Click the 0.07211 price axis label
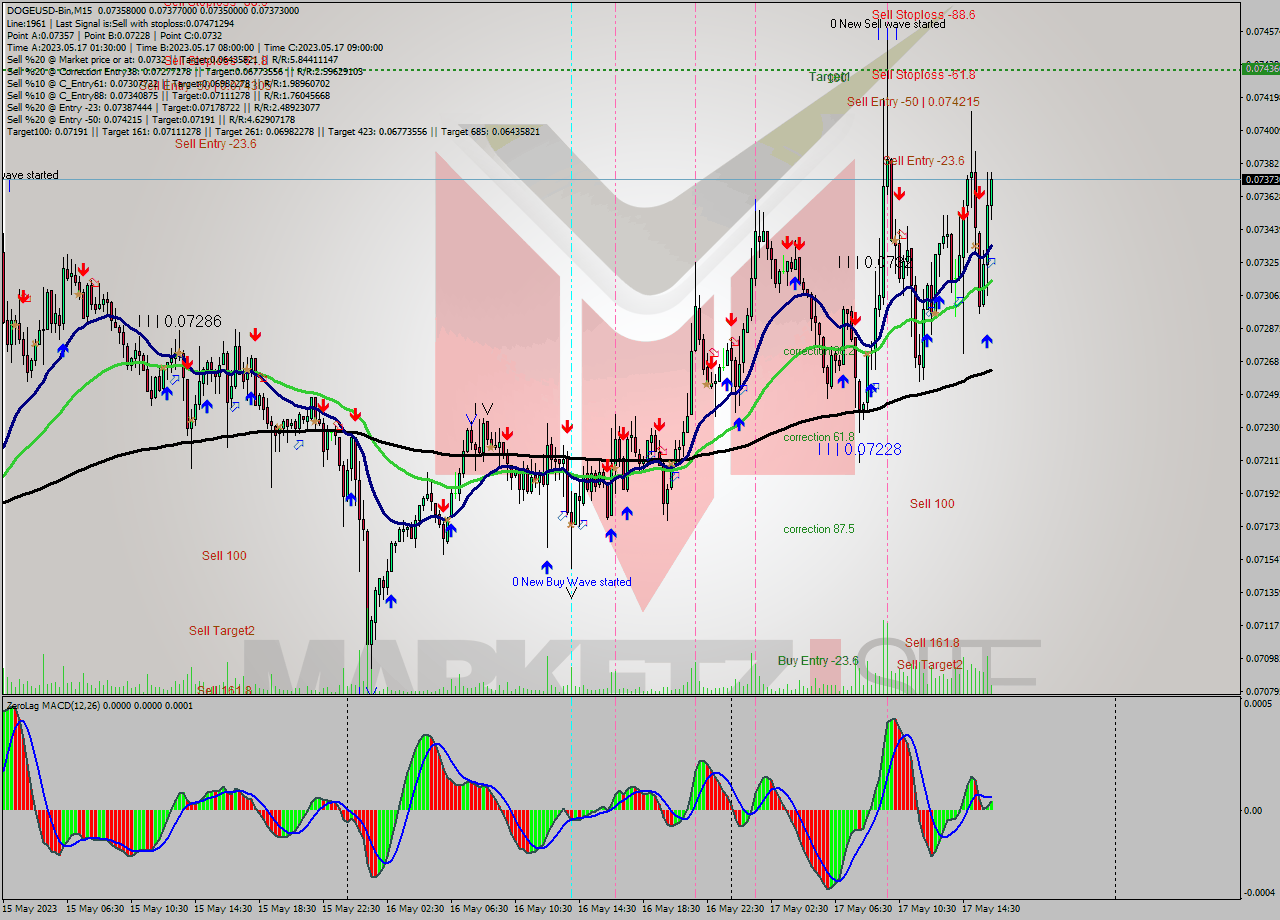Screen dimensions: 1280x920 (x=1262, y=460)
